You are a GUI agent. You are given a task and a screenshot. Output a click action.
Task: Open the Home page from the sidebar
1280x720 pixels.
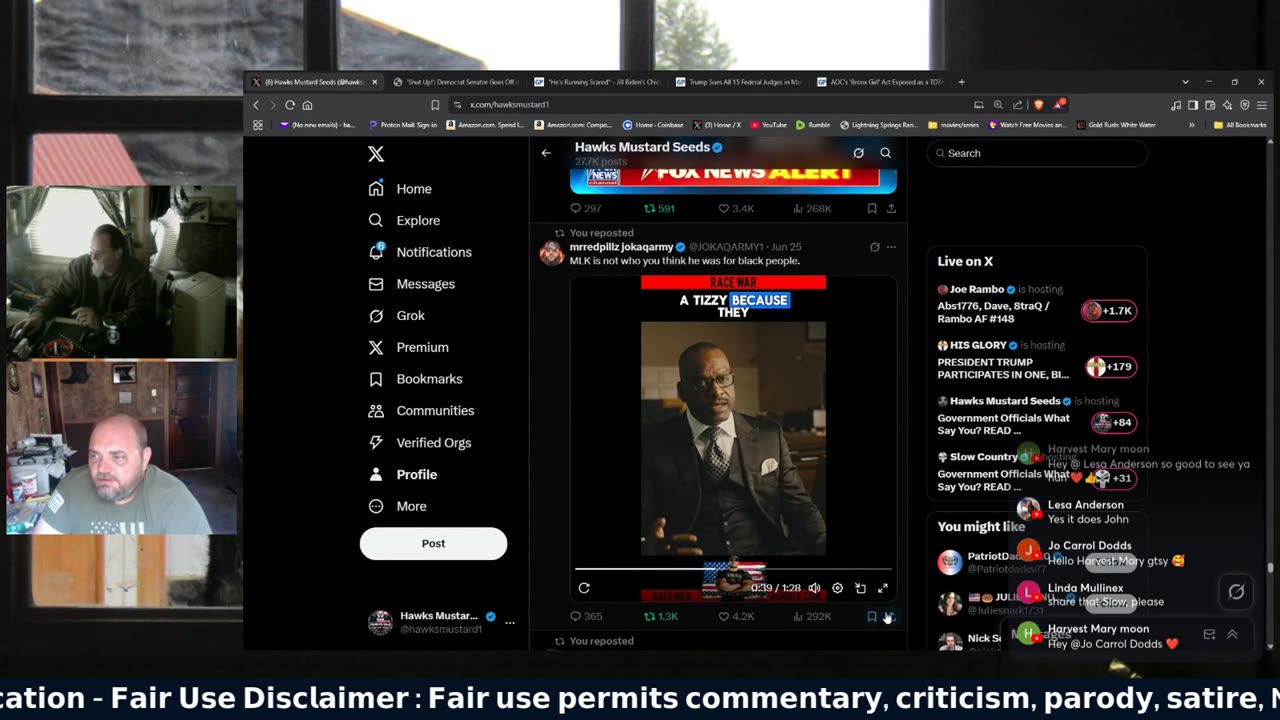400,189
